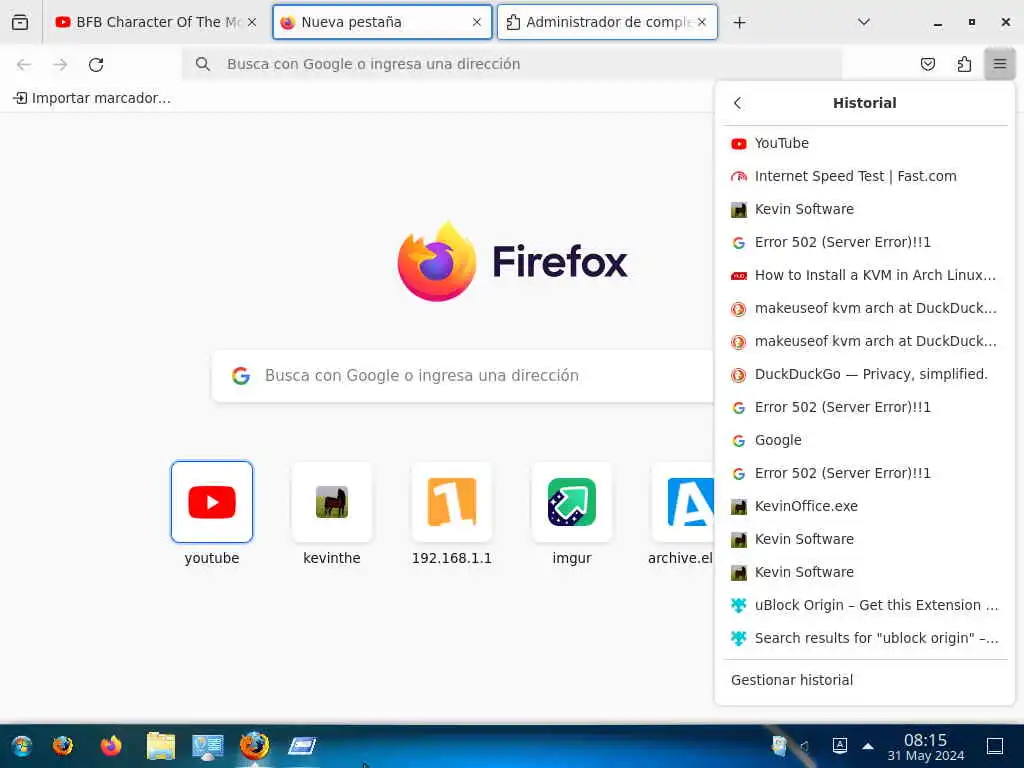Click the volume tray icon
This screenshot has width=1024, height=768.
click(x=805, y=746)
